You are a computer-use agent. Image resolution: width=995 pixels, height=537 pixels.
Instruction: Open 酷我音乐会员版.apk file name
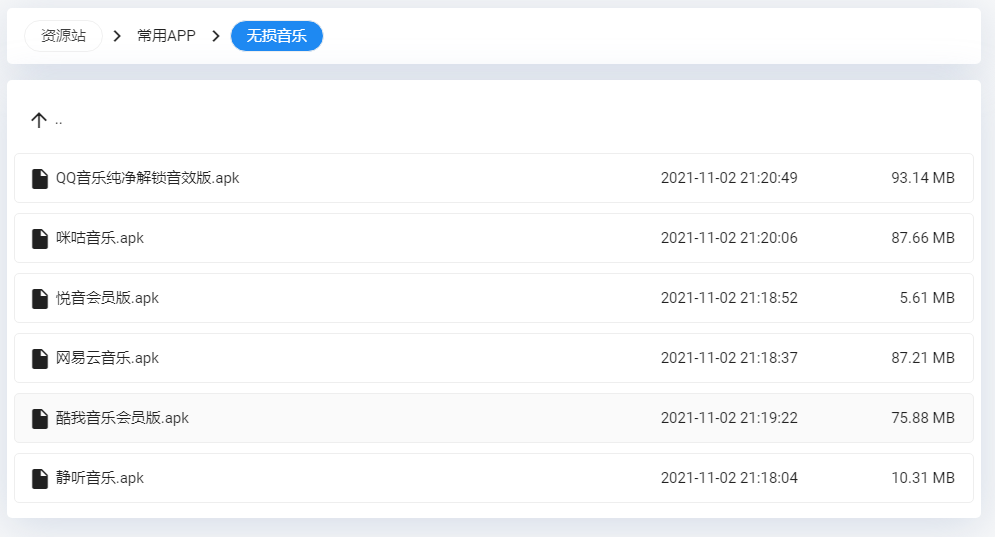point(122,418)
